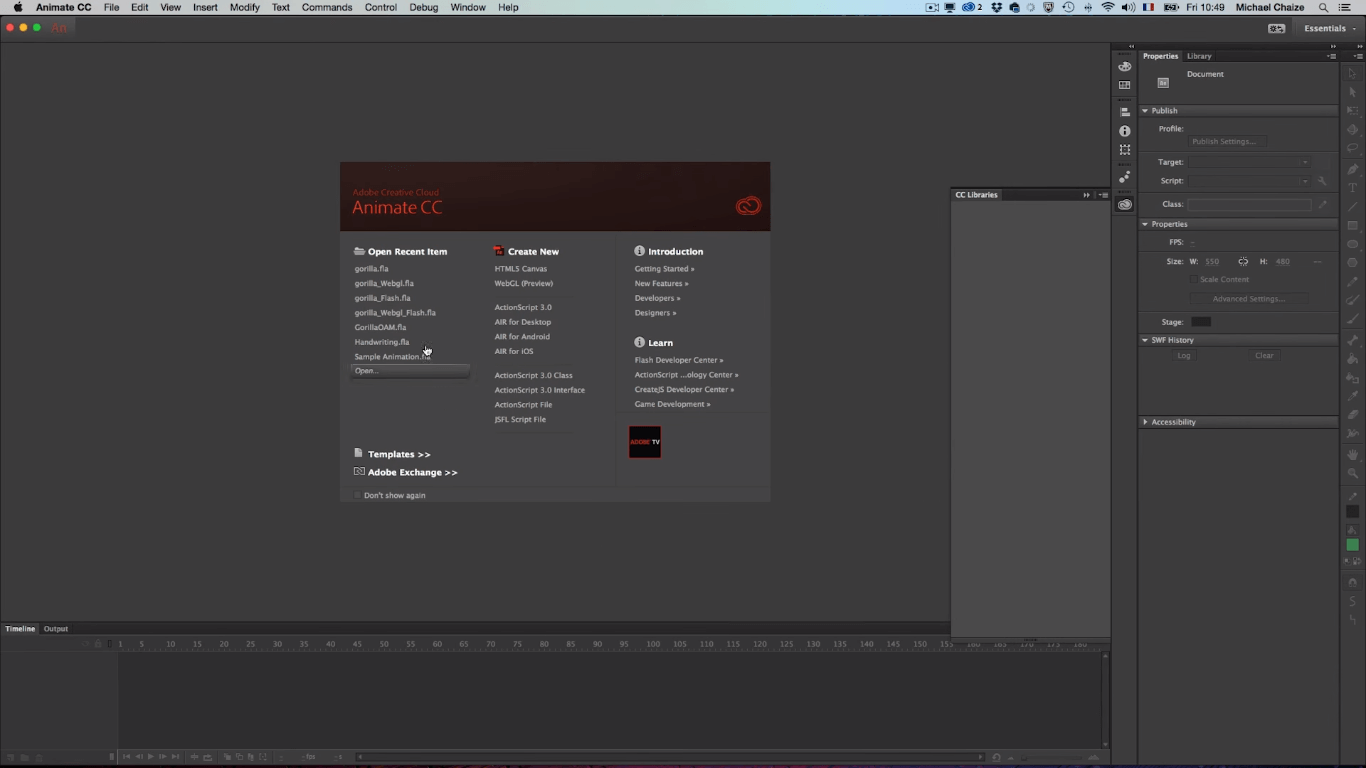The width and height of the screenshot is (1366, 768).
Task: Click the timeline Play button
Action: click(151, 757)
